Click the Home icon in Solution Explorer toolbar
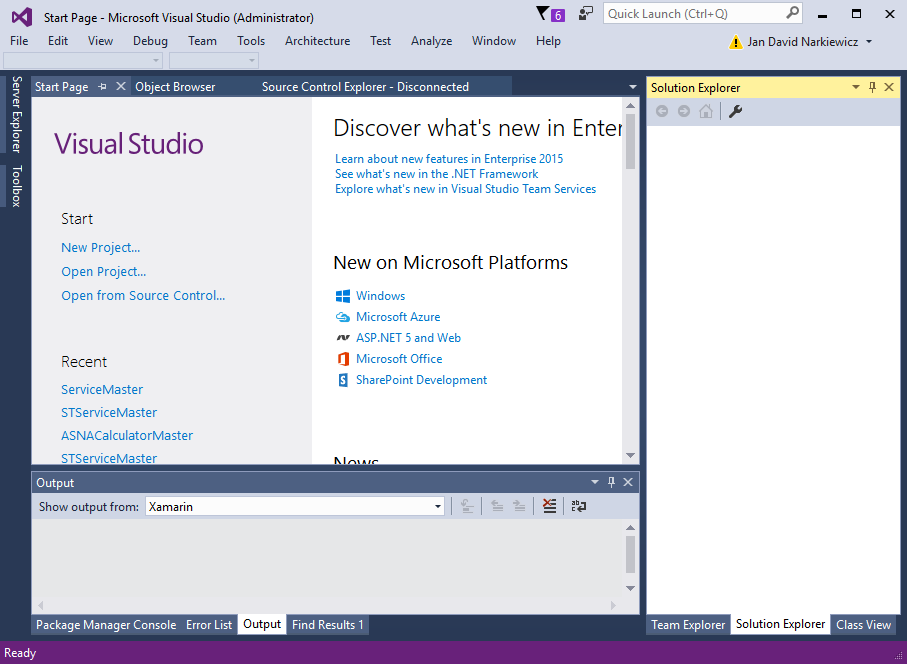 click(706, 111)
